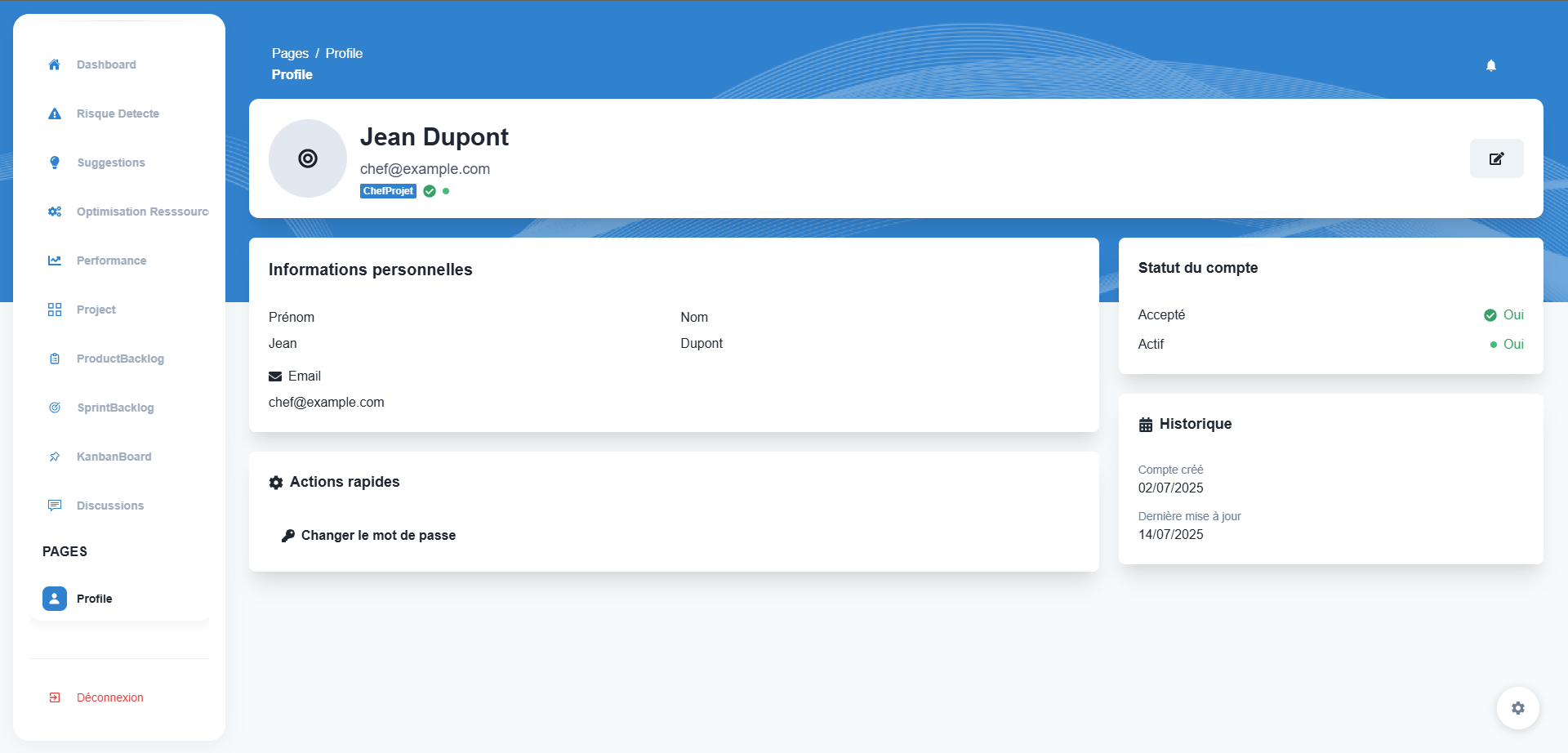This screenshot has width=1568, height=753.
Task: Click the Prénom value Jean
Action: click(x=283, y=344)
